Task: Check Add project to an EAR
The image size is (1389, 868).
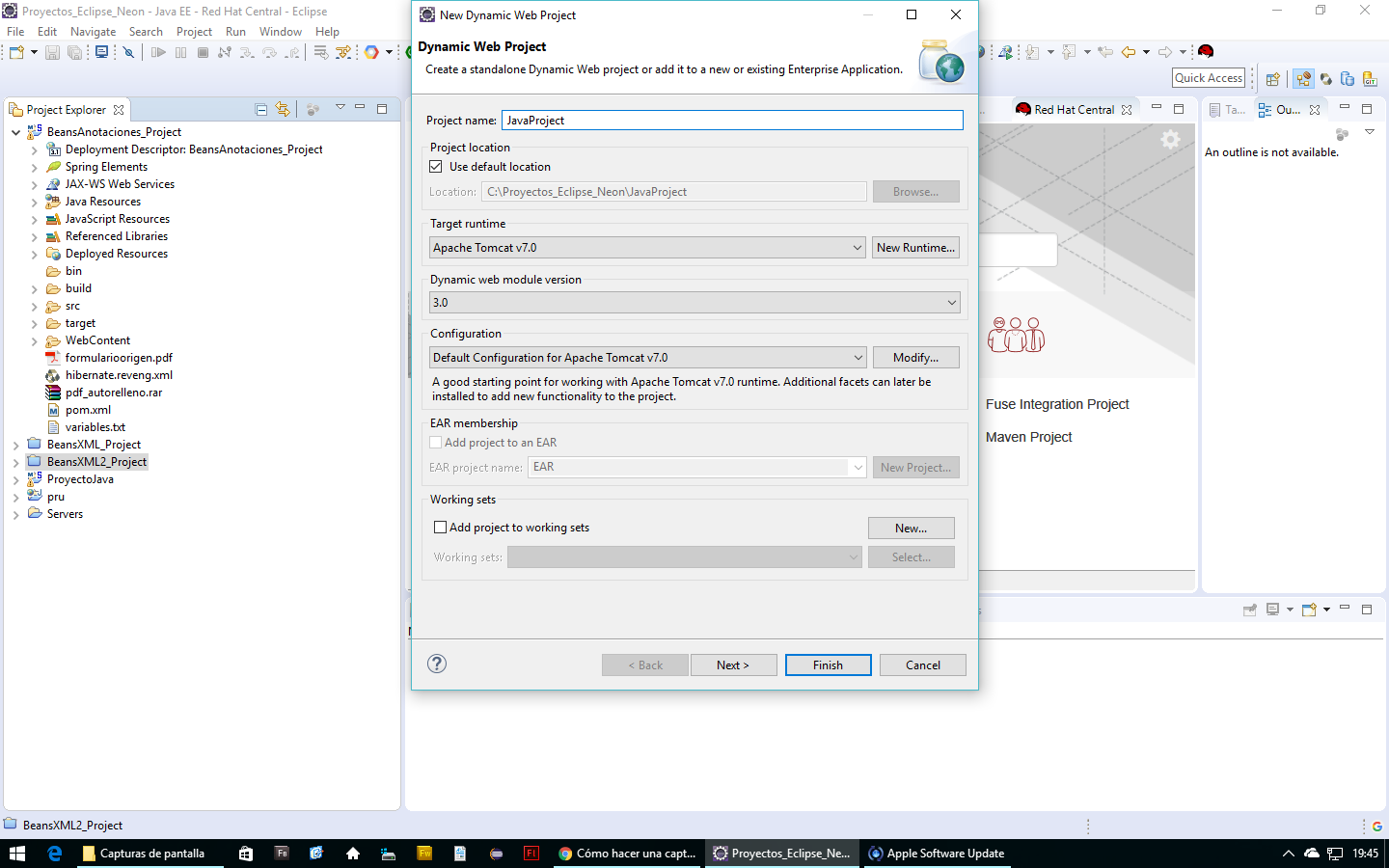Action: (x=435, y=443)
